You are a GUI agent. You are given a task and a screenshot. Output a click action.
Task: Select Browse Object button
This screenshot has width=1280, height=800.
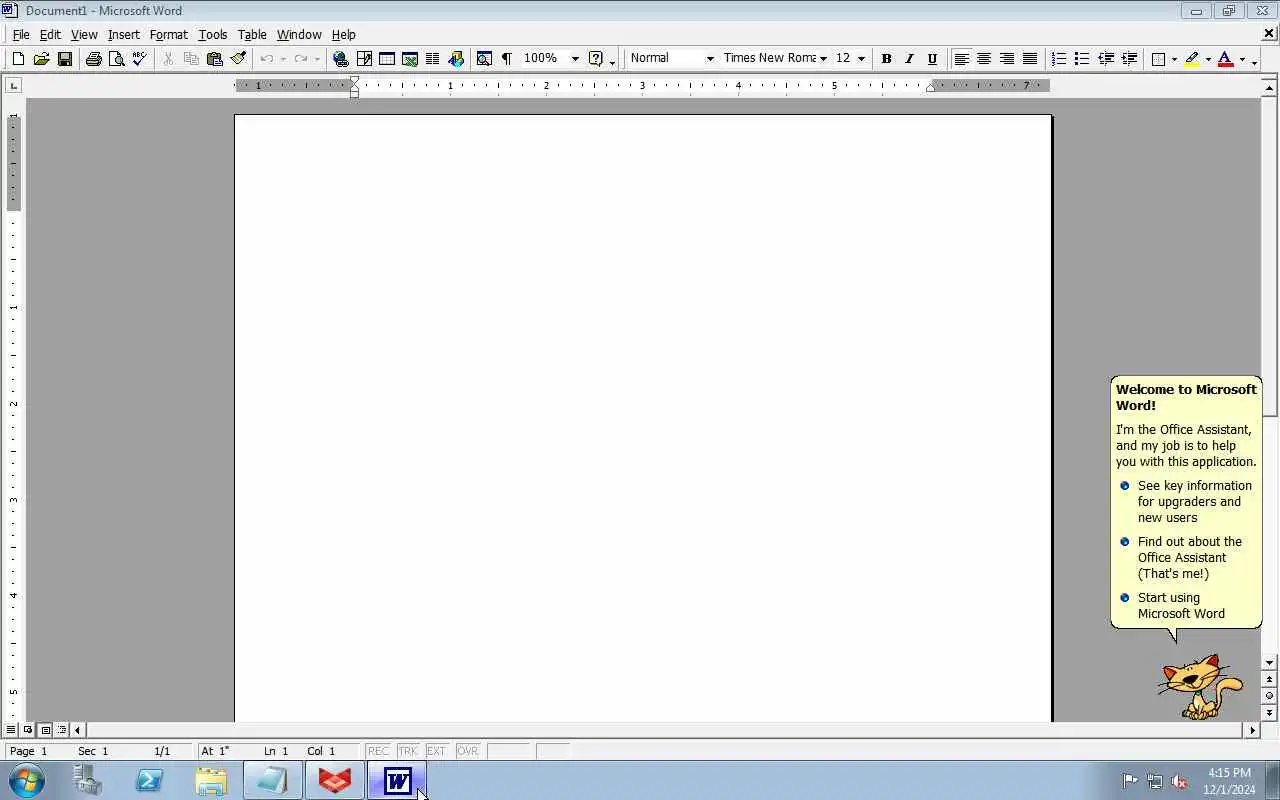point(1270,695)
